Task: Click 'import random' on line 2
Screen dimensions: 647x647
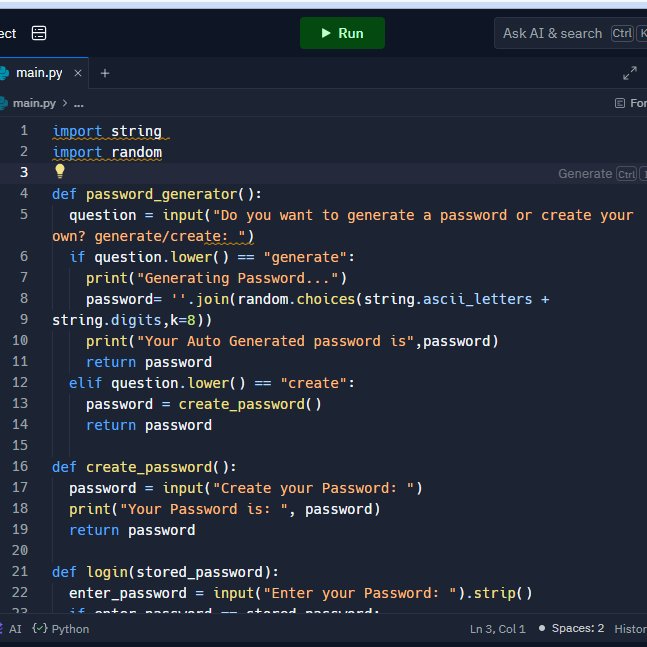Action: (107, 152)
